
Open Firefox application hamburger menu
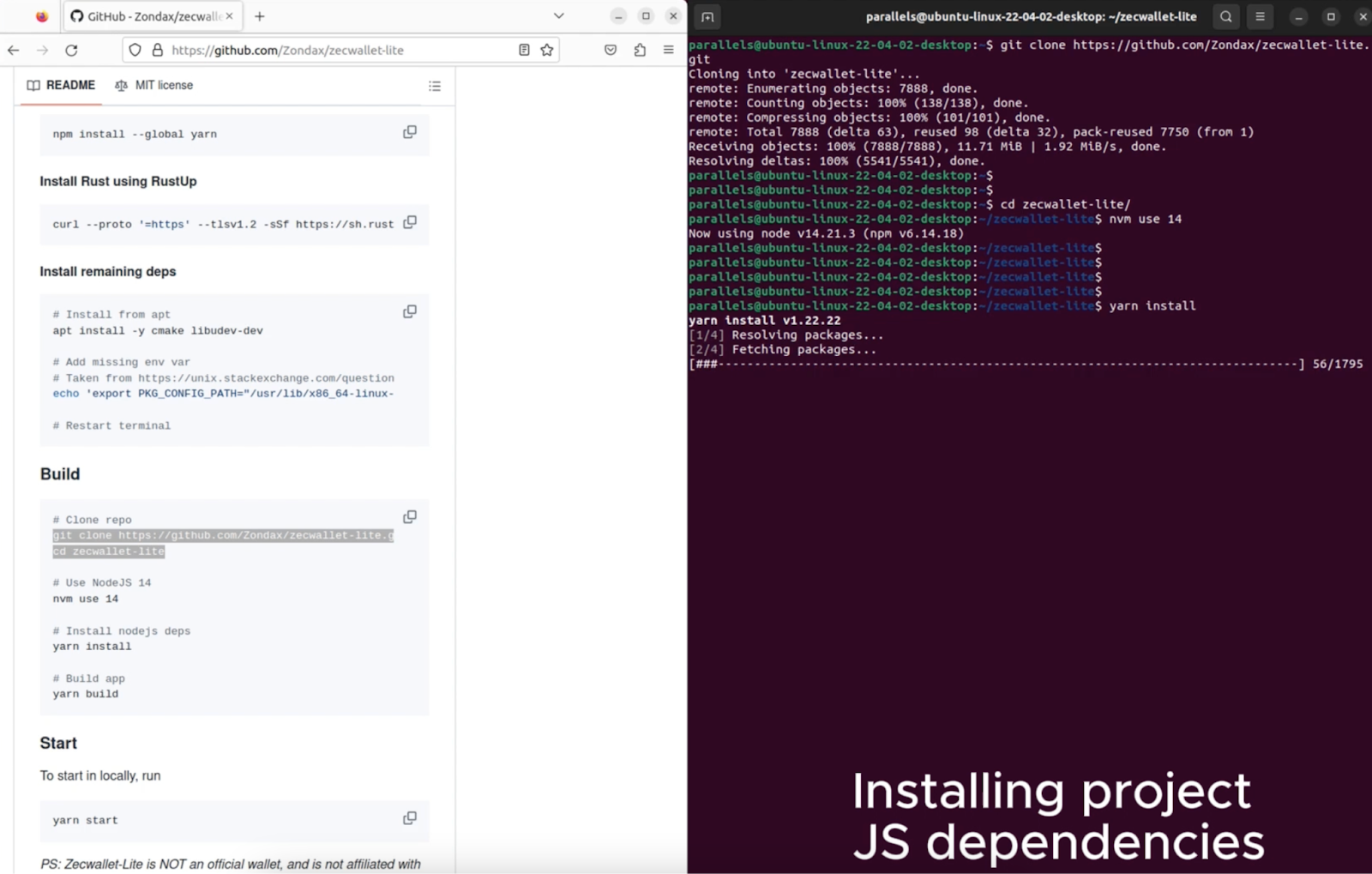[x=669, y=50]
